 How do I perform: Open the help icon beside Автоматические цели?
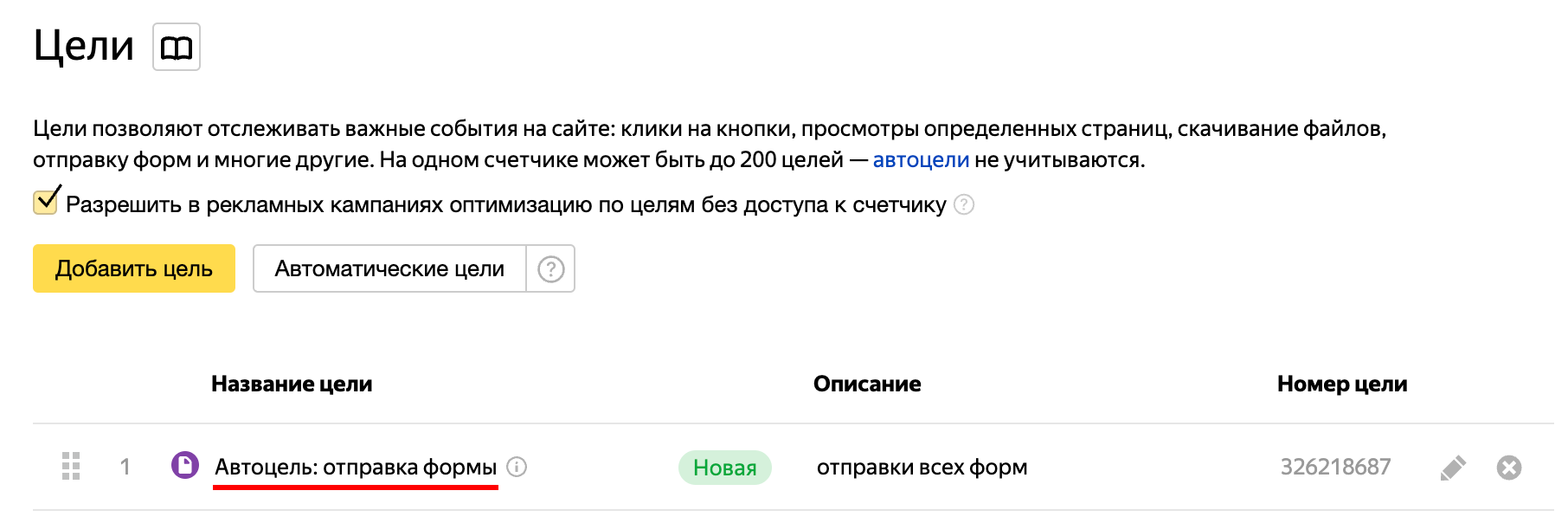(x=551, y=268)
